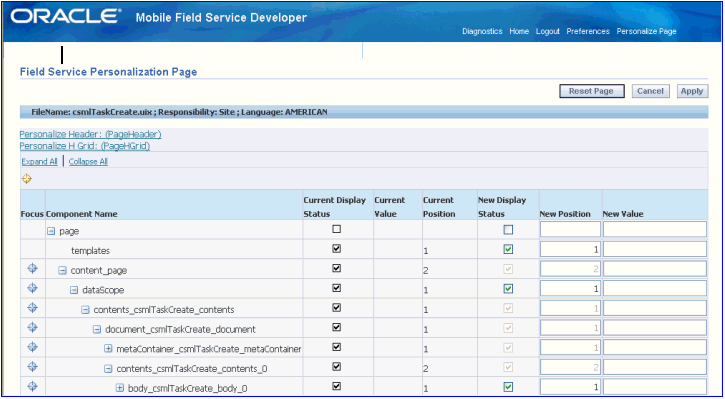Click Current Display Status checkbox for page
This screenshot has height=399, width=725.
coord(337,229)
